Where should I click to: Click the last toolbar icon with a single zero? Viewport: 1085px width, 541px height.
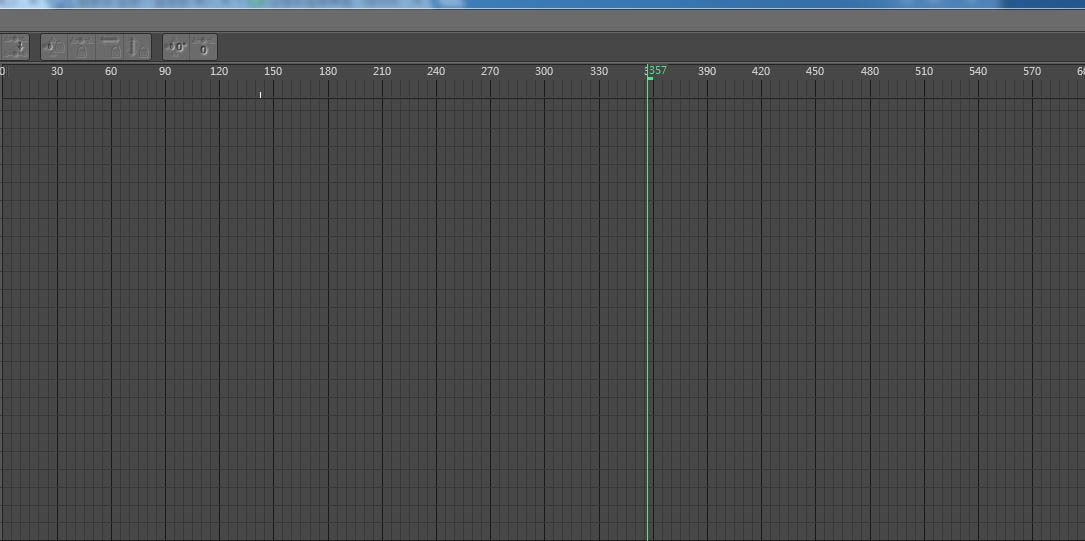[203, 47]
